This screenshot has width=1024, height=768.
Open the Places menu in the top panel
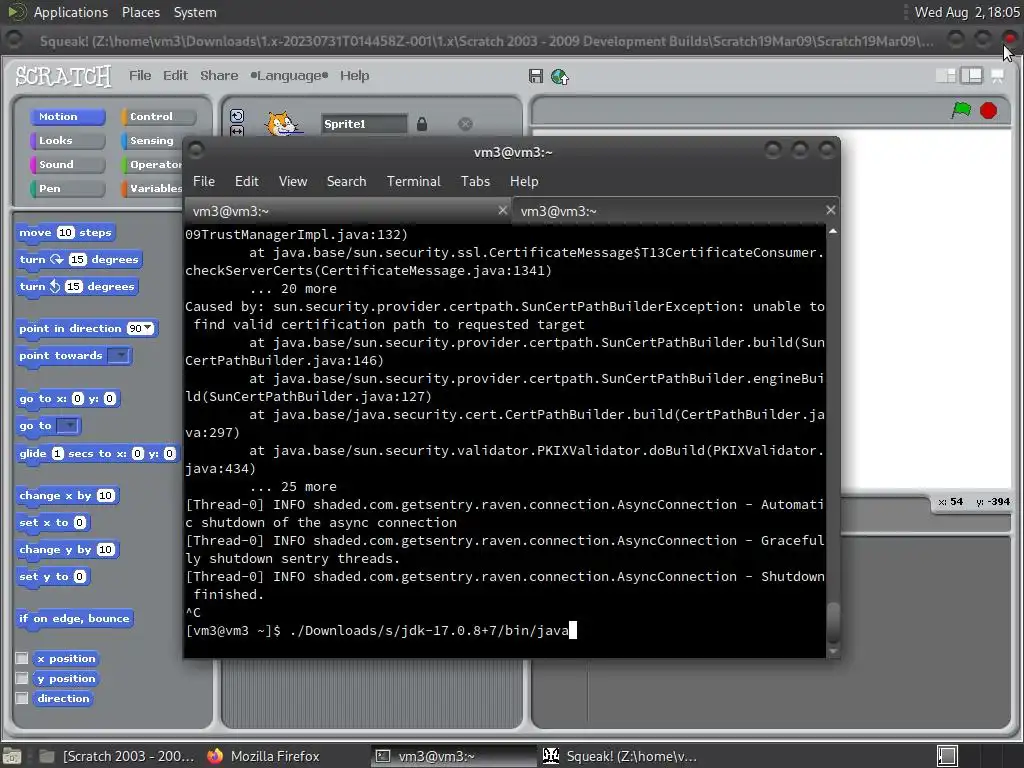pos(140,12)
